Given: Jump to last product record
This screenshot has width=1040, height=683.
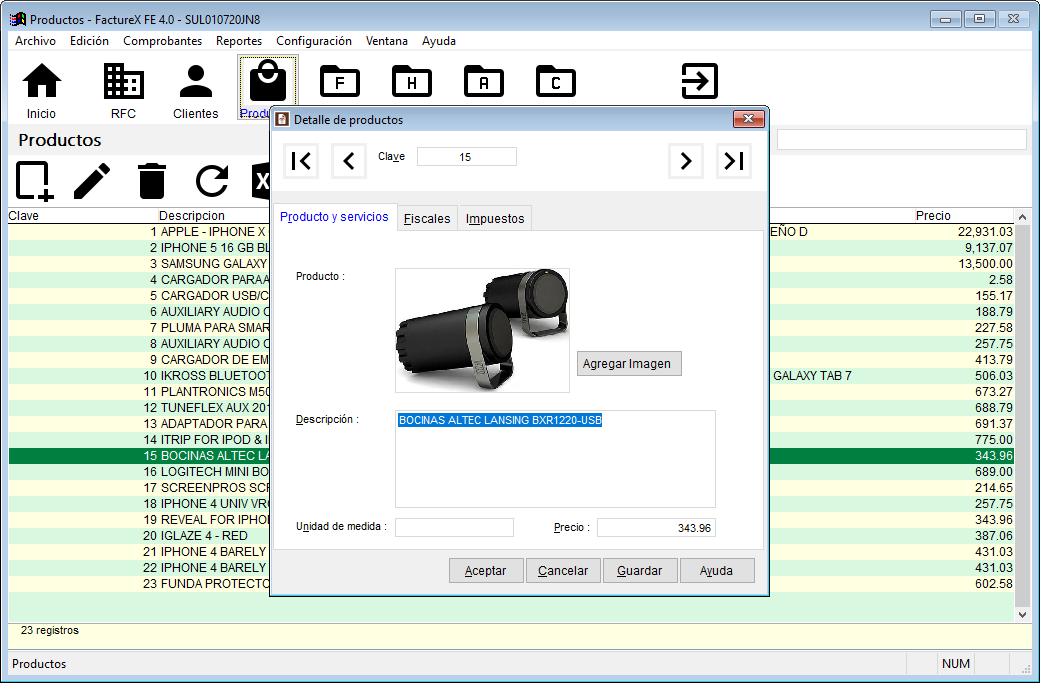Looking at the screenshot, I should 734,160.
